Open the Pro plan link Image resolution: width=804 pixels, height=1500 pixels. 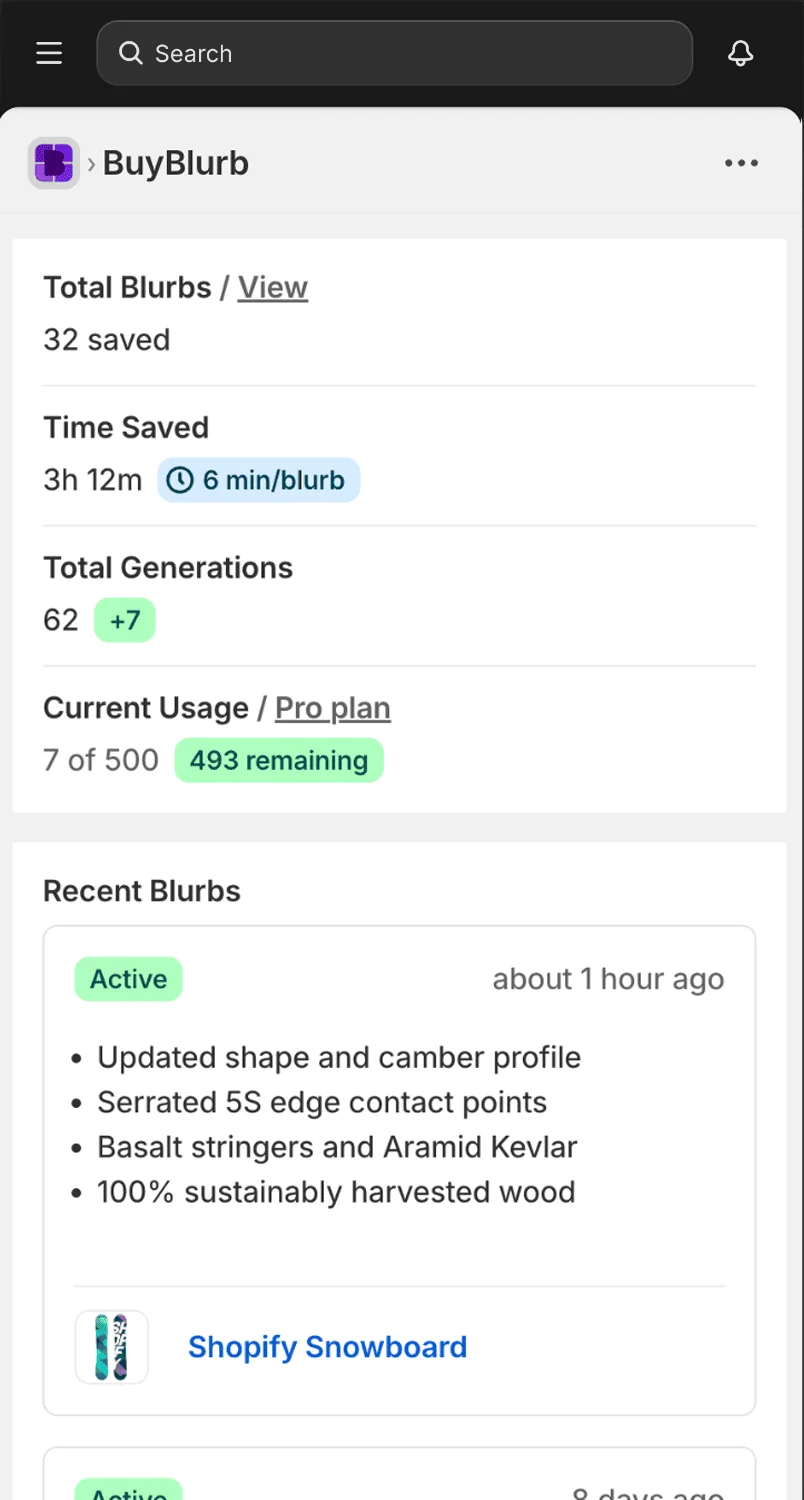[x=333, y=708]
